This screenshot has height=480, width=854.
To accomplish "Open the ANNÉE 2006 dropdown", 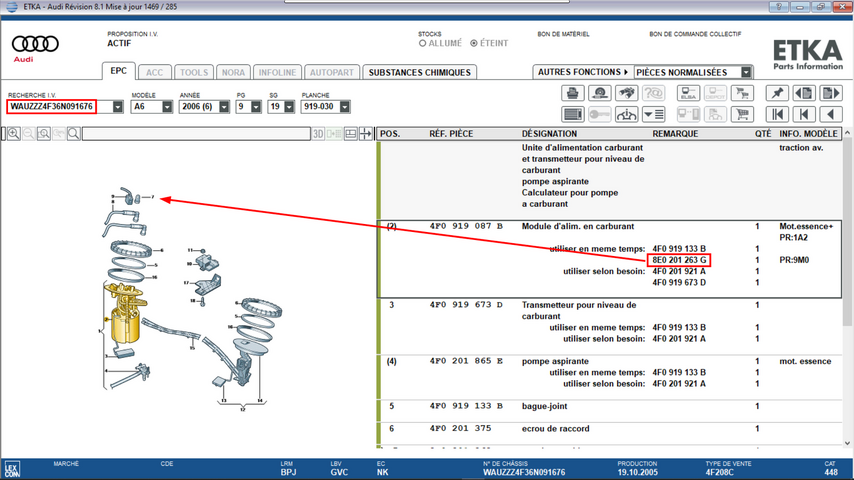I will pos(224,107).
